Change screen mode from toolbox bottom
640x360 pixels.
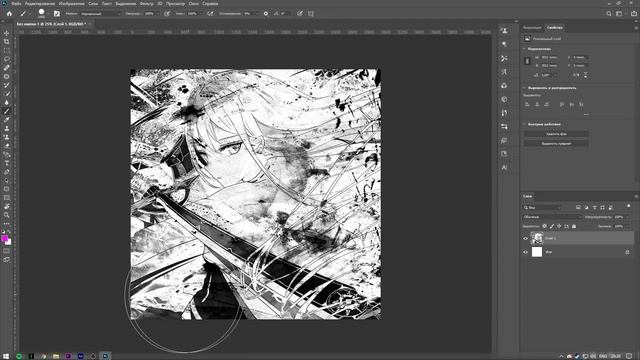(7, 260)
